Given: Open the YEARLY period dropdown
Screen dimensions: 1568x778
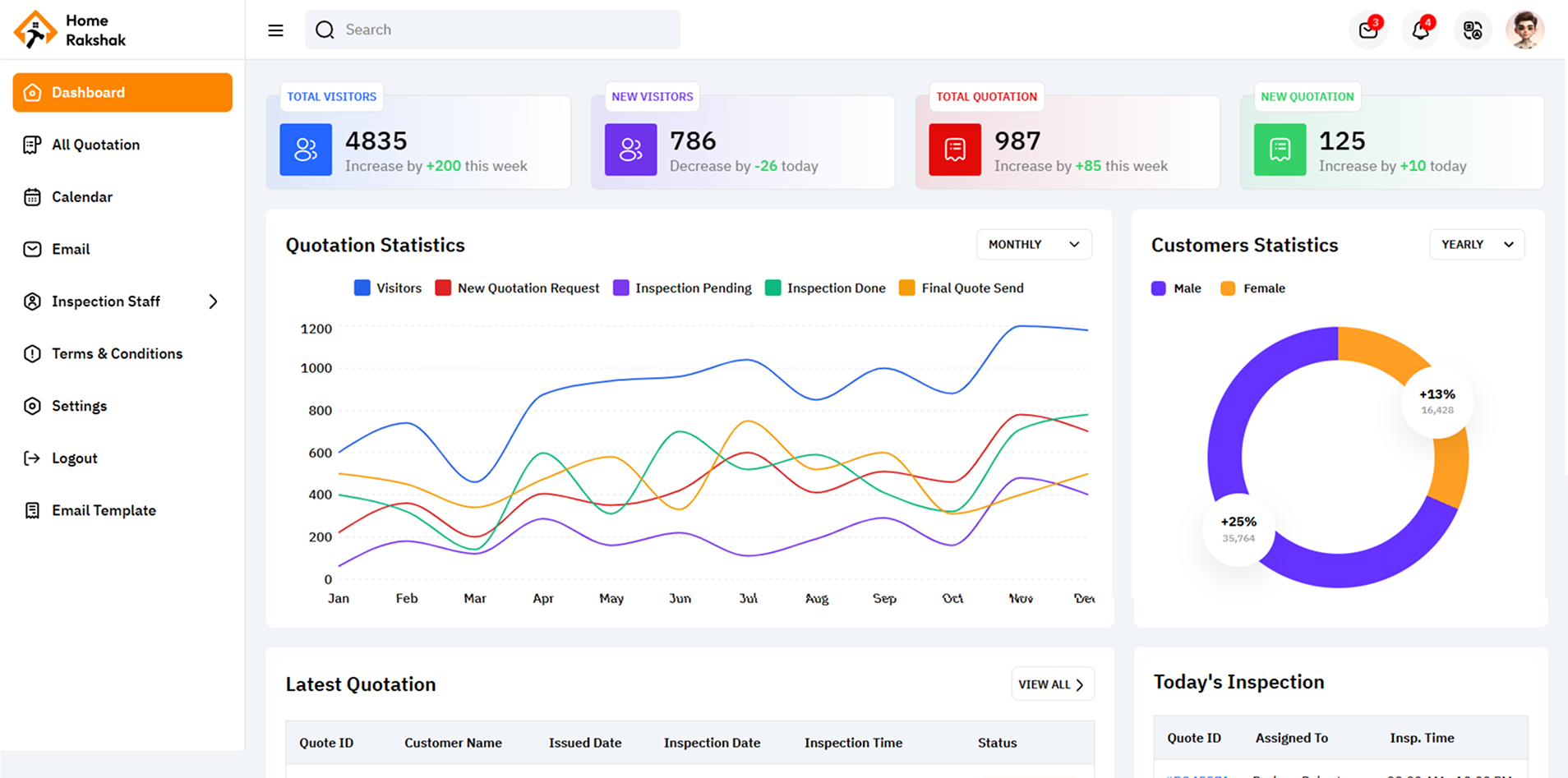Looking at the screenshot, I should (1477, 245).
